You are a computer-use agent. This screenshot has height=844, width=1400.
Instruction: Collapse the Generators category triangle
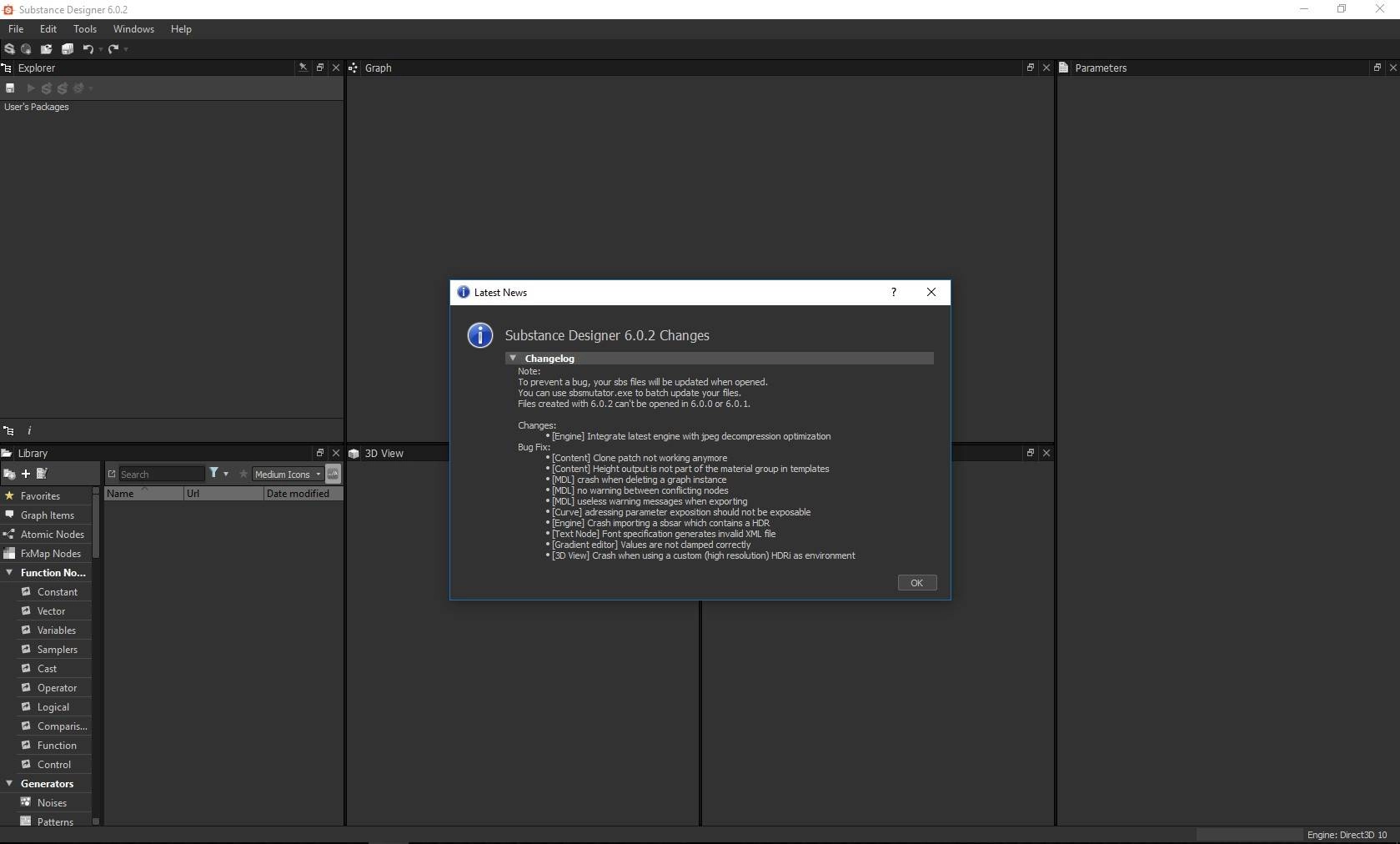pos(9,783)
